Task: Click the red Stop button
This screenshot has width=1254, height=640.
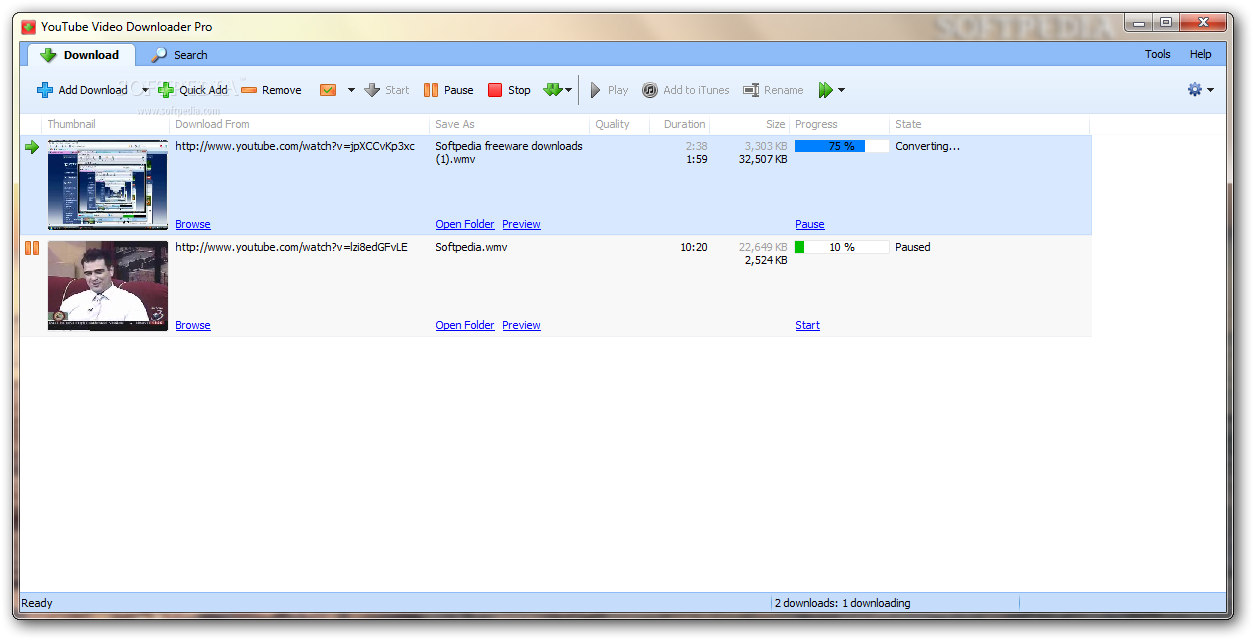Action: pyautogui.click(x=509, y=90)
